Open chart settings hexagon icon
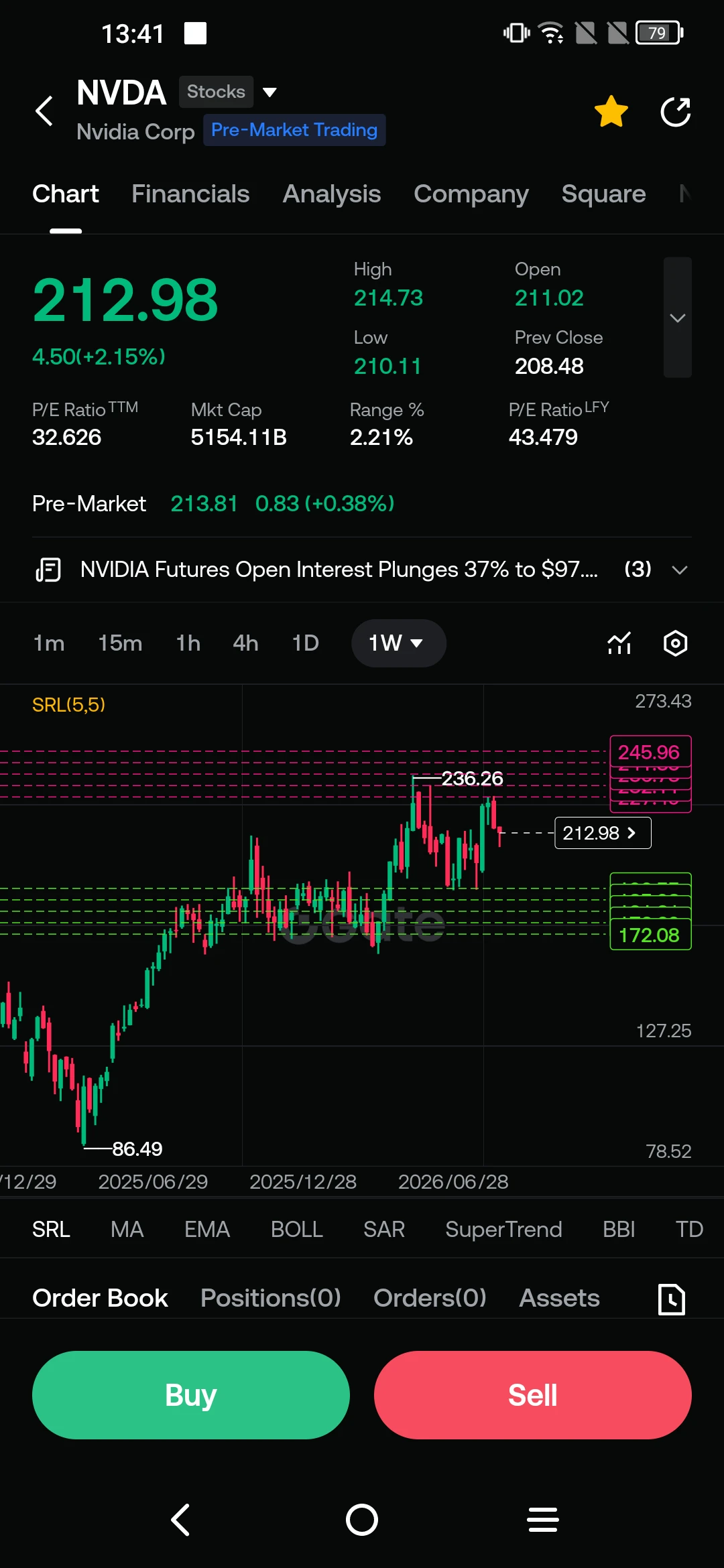This screenshot has height=1568, width=724. click(x=676, y=643)
